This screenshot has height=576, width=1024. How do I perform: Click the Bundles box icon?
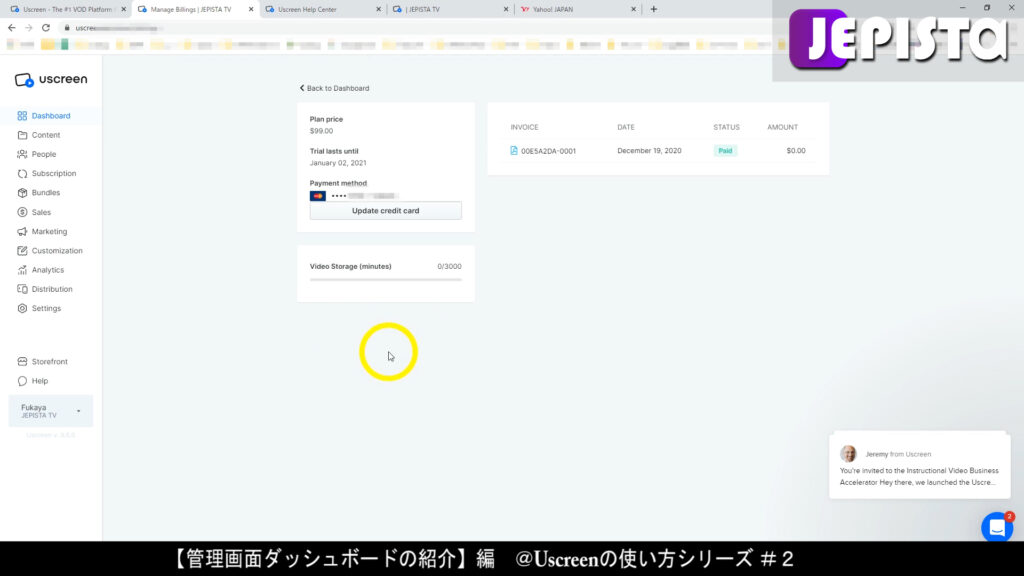(22, 193)
